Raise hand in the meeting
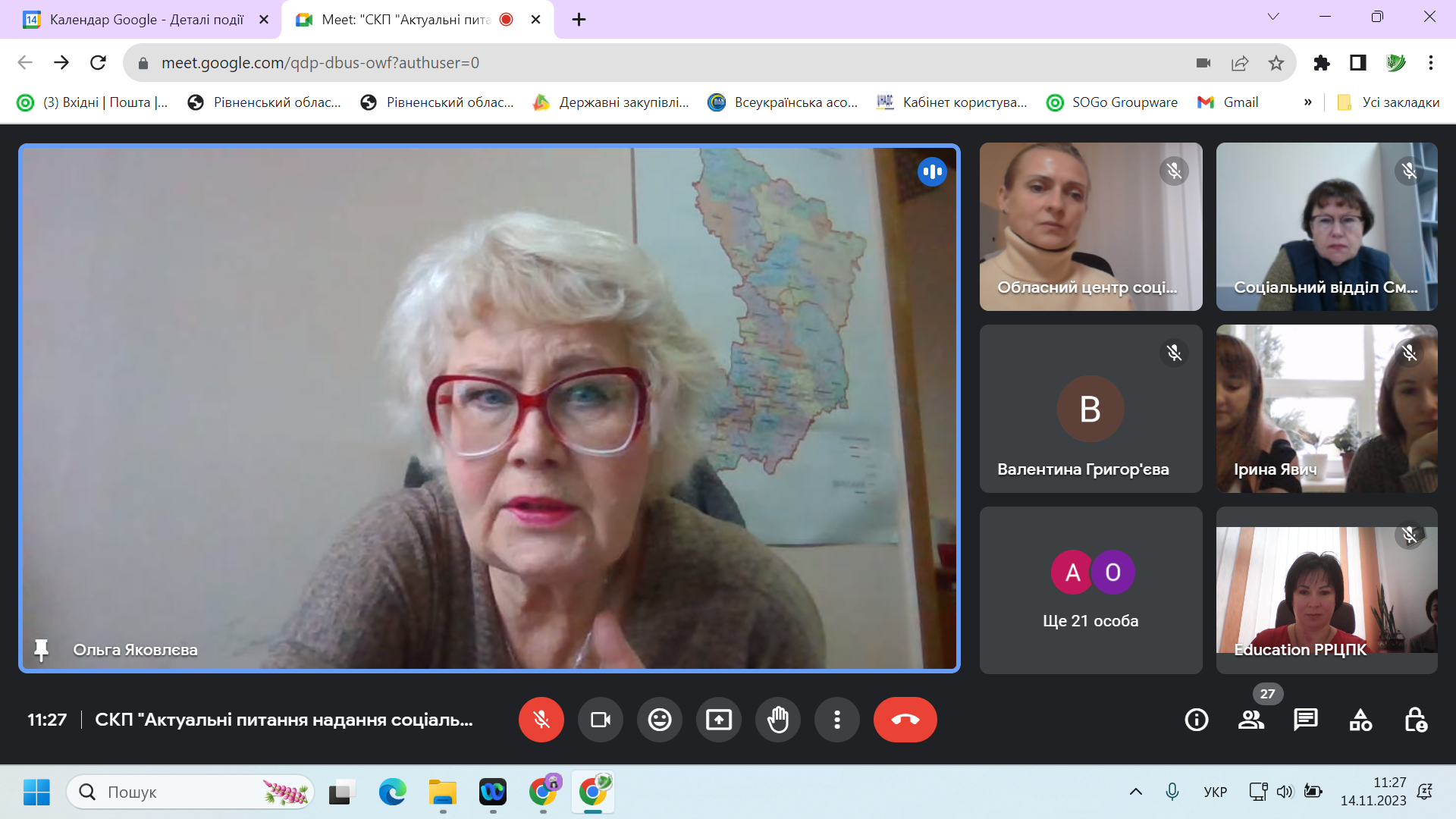This screenshot has height=819, width=1456. pos(777,719)
